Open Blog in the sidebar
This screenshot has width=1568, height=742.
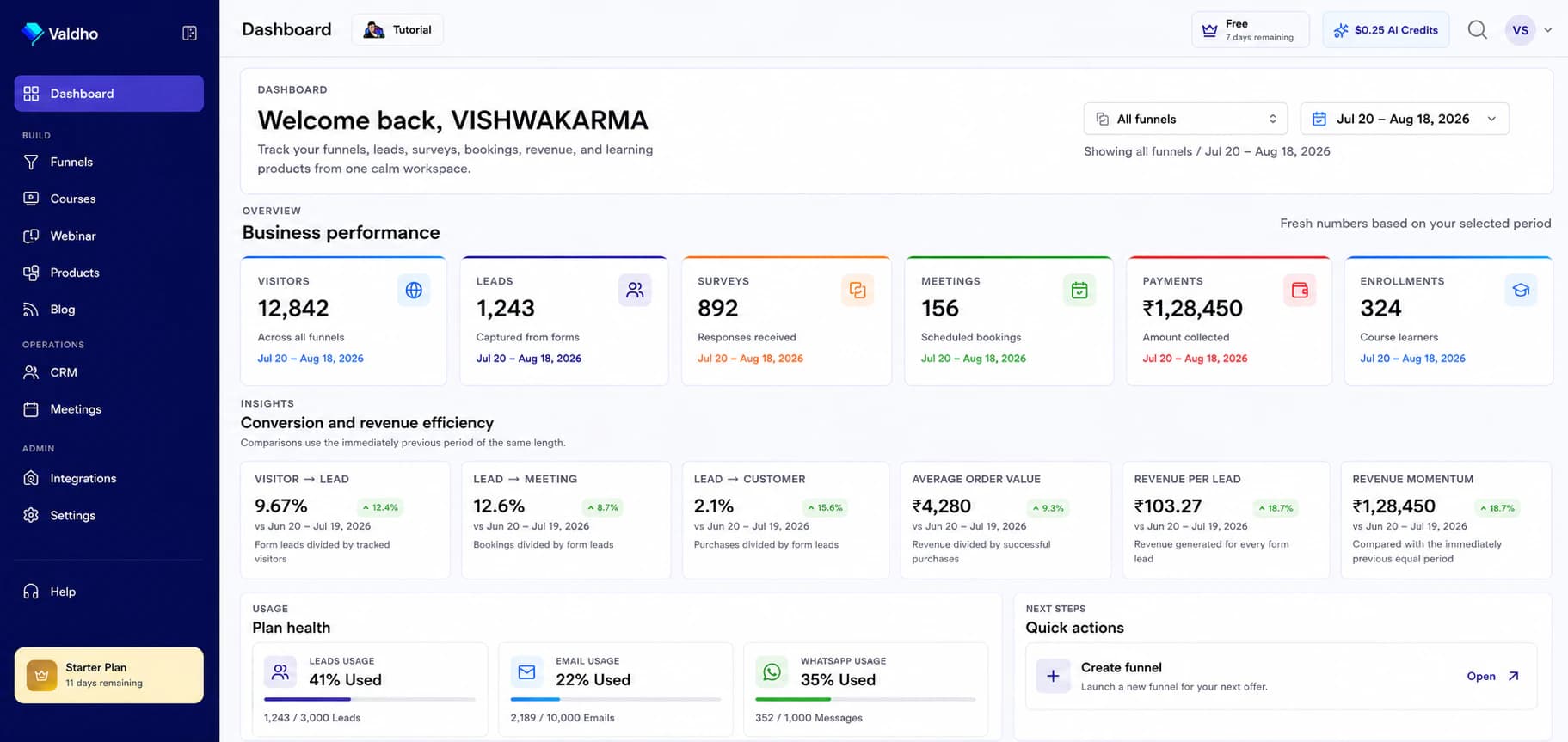[x=109, y=310]
